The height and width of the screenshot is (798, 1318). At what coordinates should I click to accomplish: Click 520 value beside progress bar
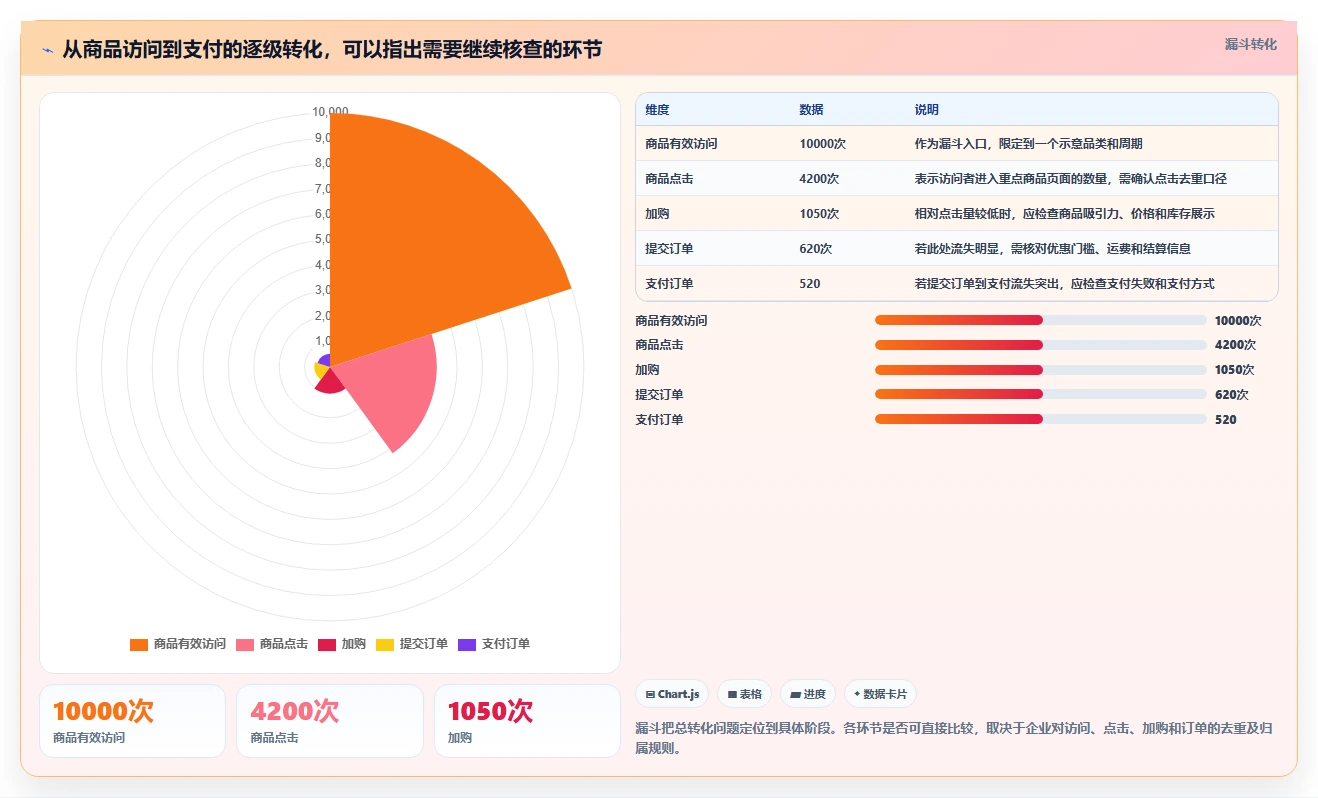pyautogui.click(x=1225, y=420)
